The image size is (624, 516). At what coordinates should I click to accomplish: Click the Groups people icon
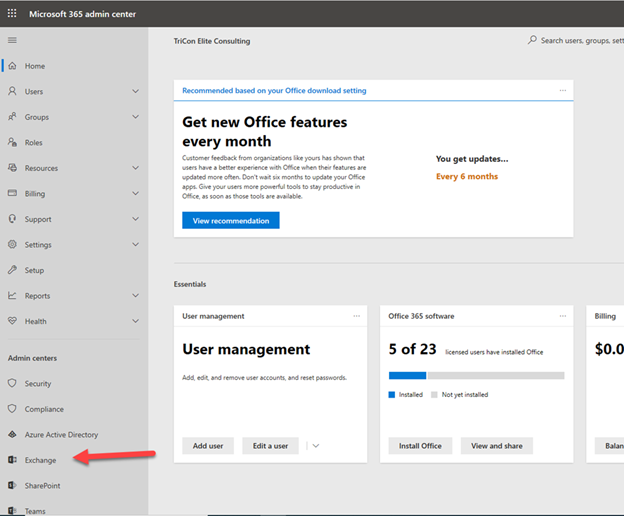12,117
